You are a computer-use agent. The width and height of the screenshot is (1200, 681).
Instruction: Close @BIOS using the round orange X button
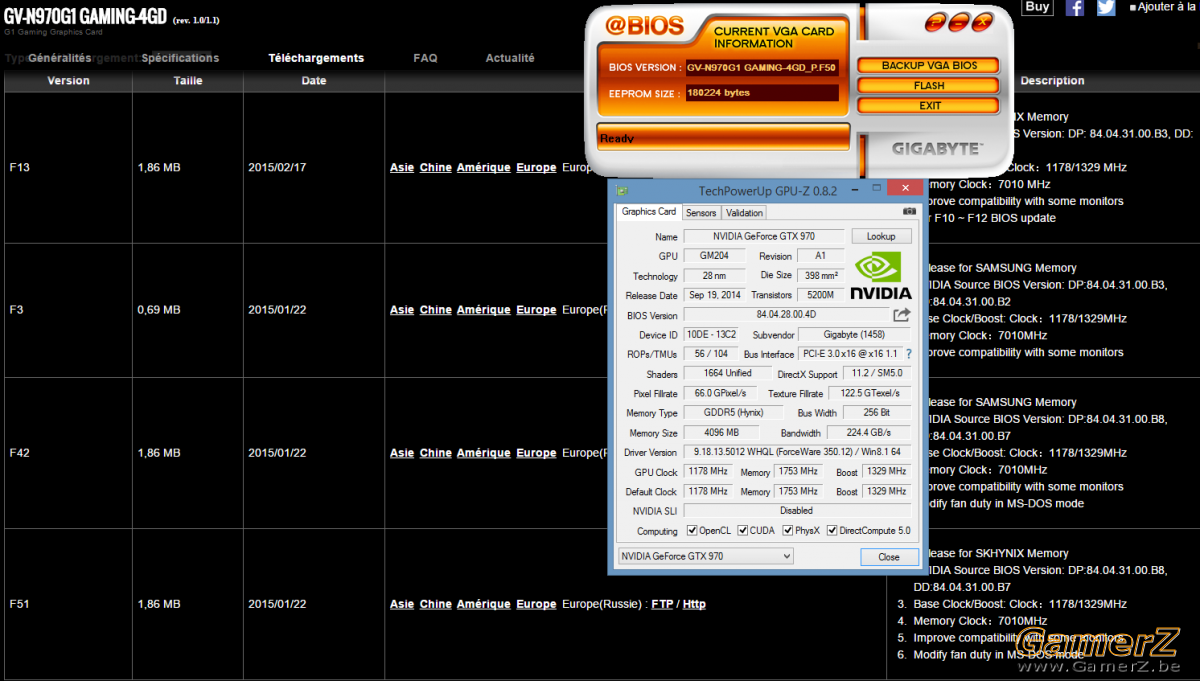tap(982, 22)
